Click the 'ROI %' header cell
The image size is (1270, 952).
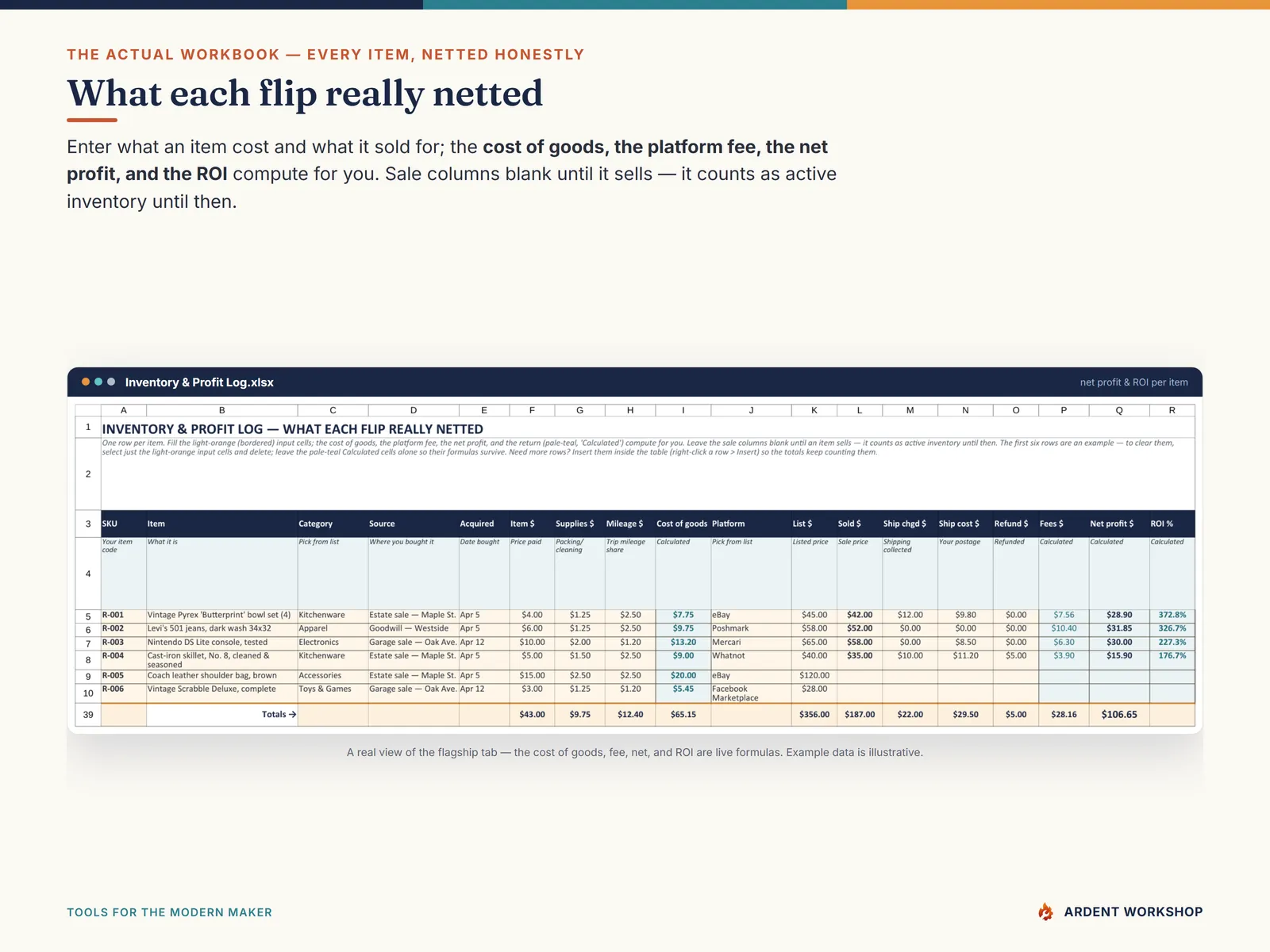click(x=1172, y=524)
